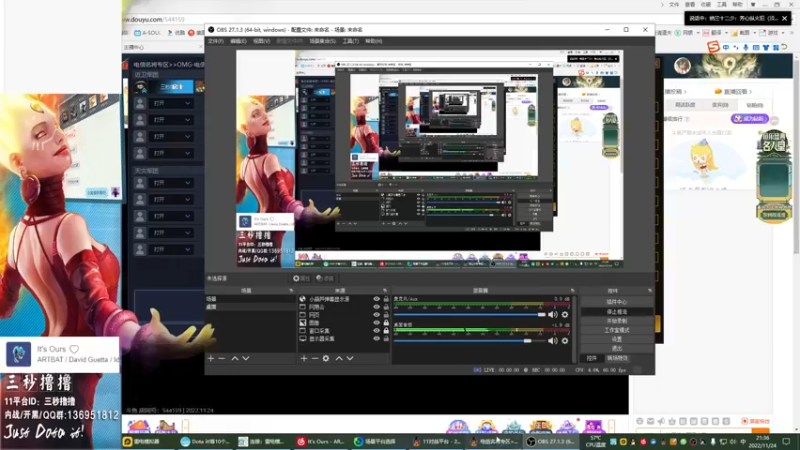Enable 工作室模式 from the controls dock
The height and width of the screenshot is (450, 800).
(616, 330)
